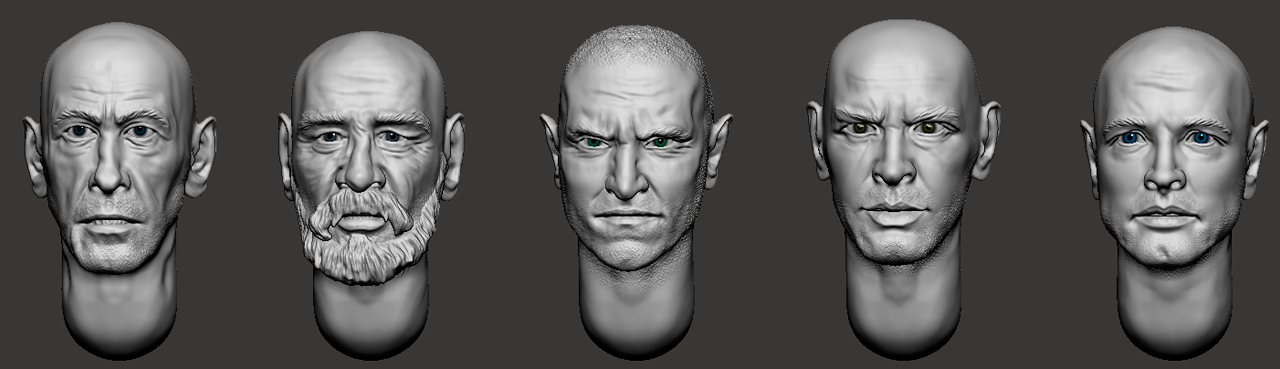Click the furrowed brow of the green-eyed head
Screen dimensions: 1280x369
tap(630, 130)
